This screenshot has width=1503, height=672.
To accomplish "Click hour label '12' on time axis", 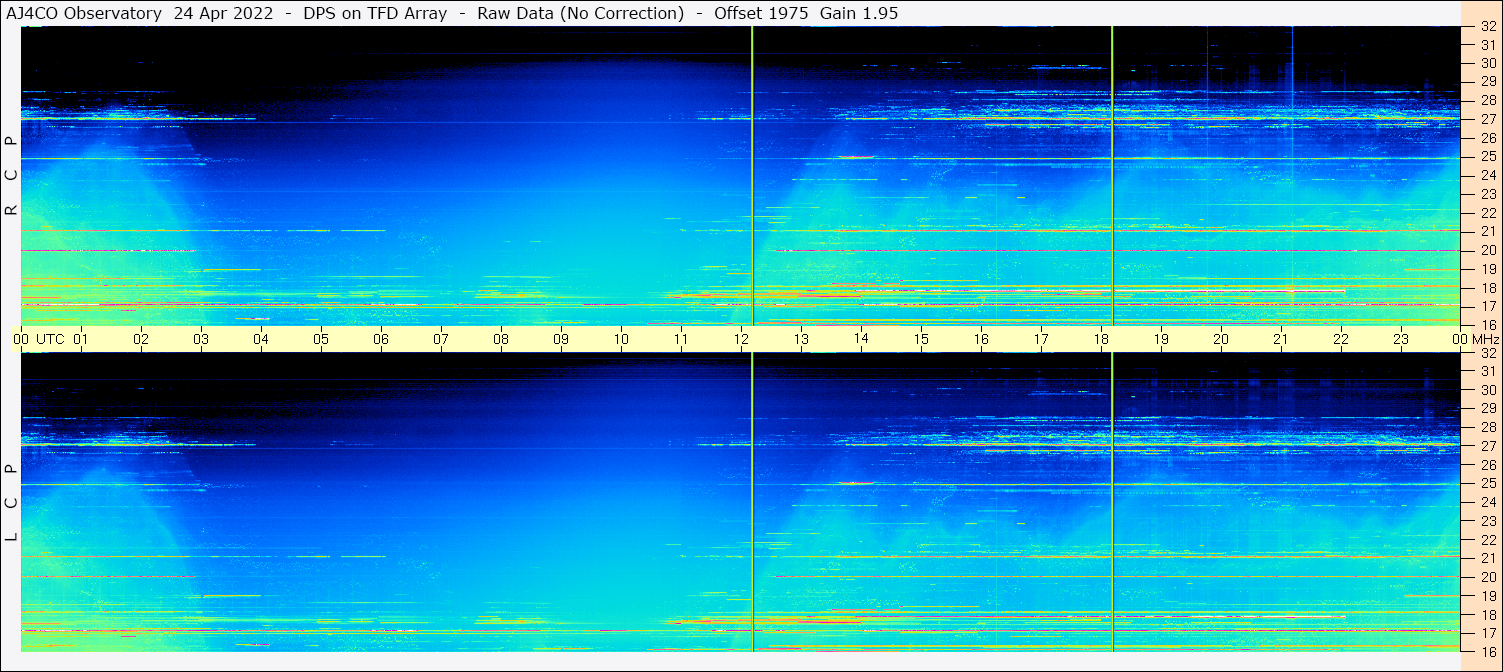I will (x=741, y=339).
